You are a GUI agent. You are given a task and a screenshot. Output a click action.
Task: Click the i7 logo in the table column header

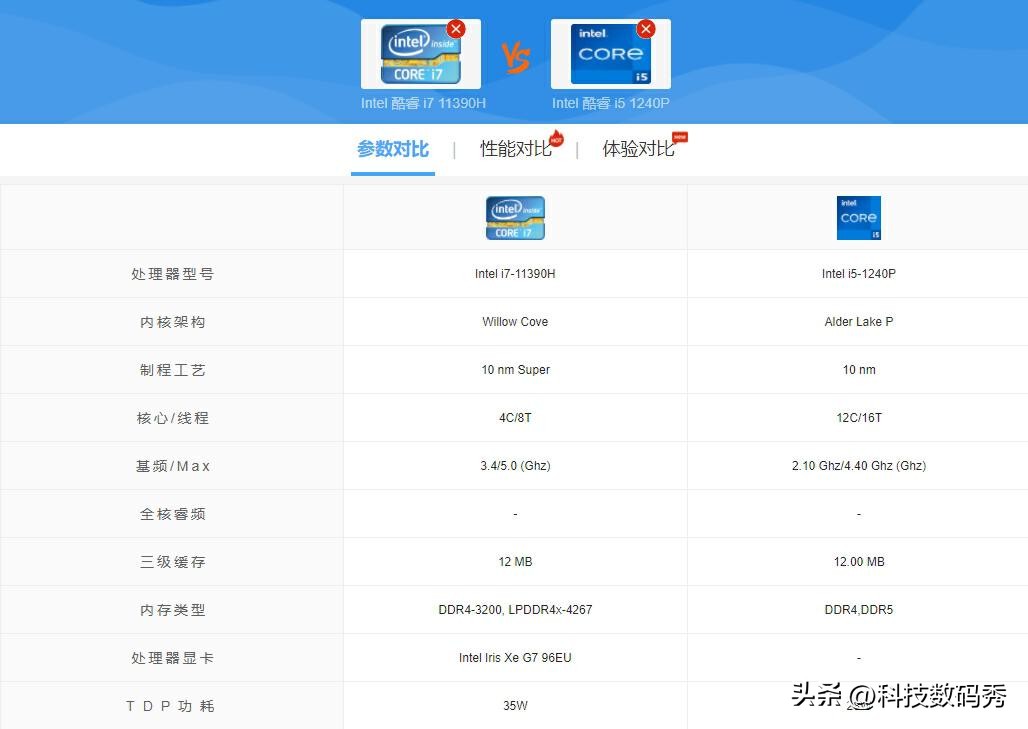tap(515, 217)
